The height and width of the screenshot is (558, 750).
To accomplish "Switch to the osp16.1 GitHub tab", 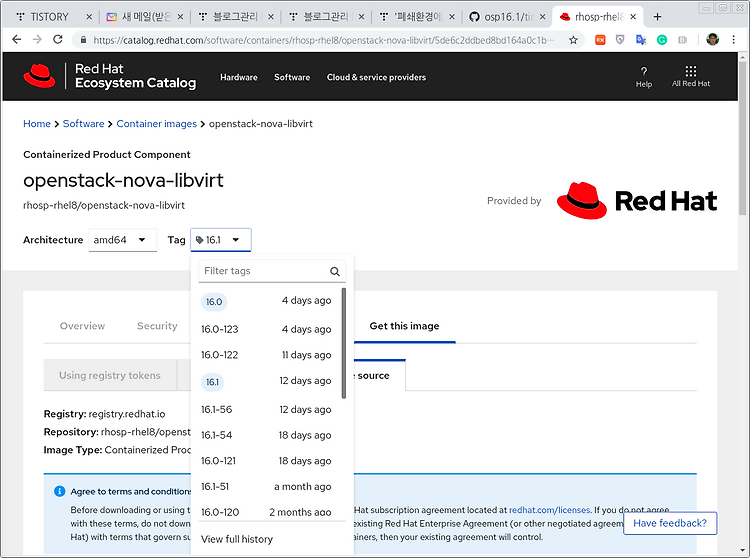I will 506,17.
